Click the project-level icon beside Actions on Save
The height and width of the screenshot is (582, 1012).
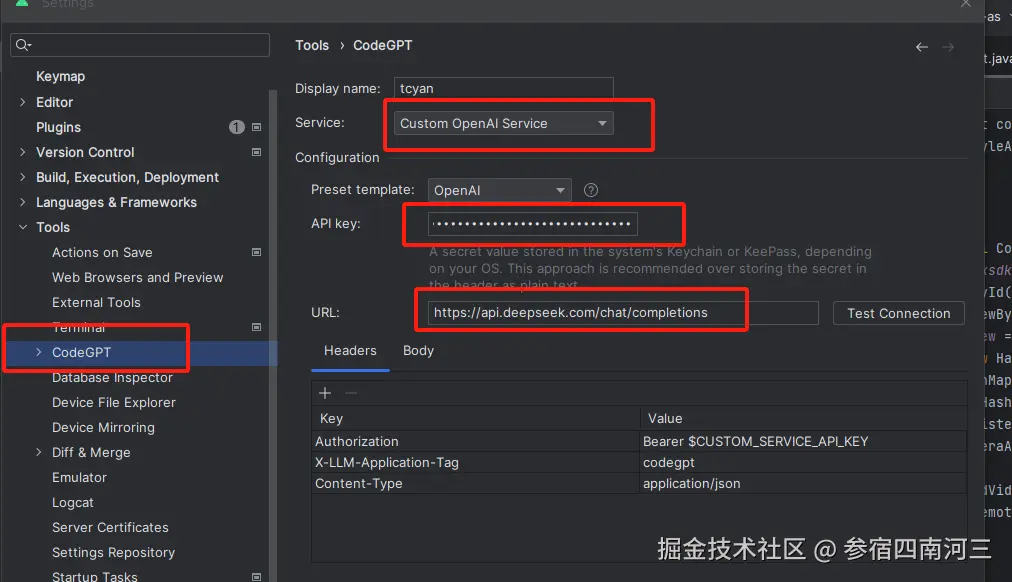pyautogui.click(x=257, y=252)
